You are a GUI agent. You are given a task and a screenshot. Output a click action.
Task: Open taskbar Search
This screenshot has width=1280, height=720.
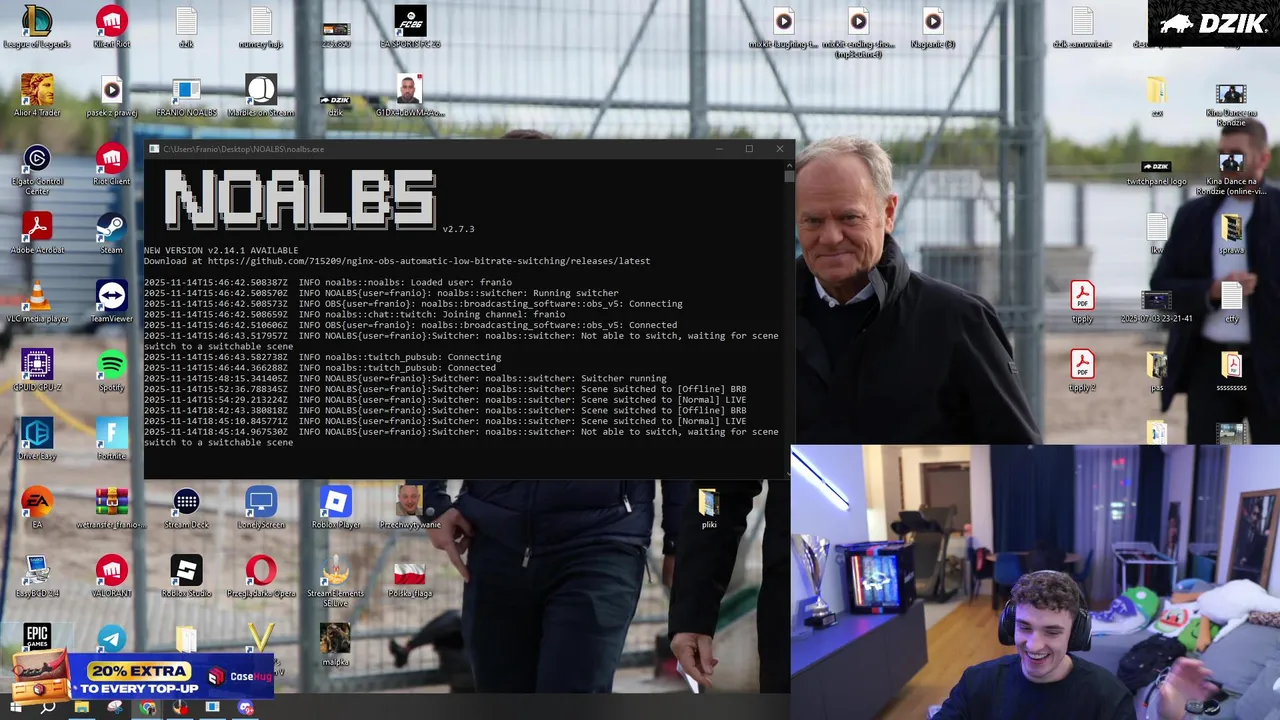[x=48, y=708]
